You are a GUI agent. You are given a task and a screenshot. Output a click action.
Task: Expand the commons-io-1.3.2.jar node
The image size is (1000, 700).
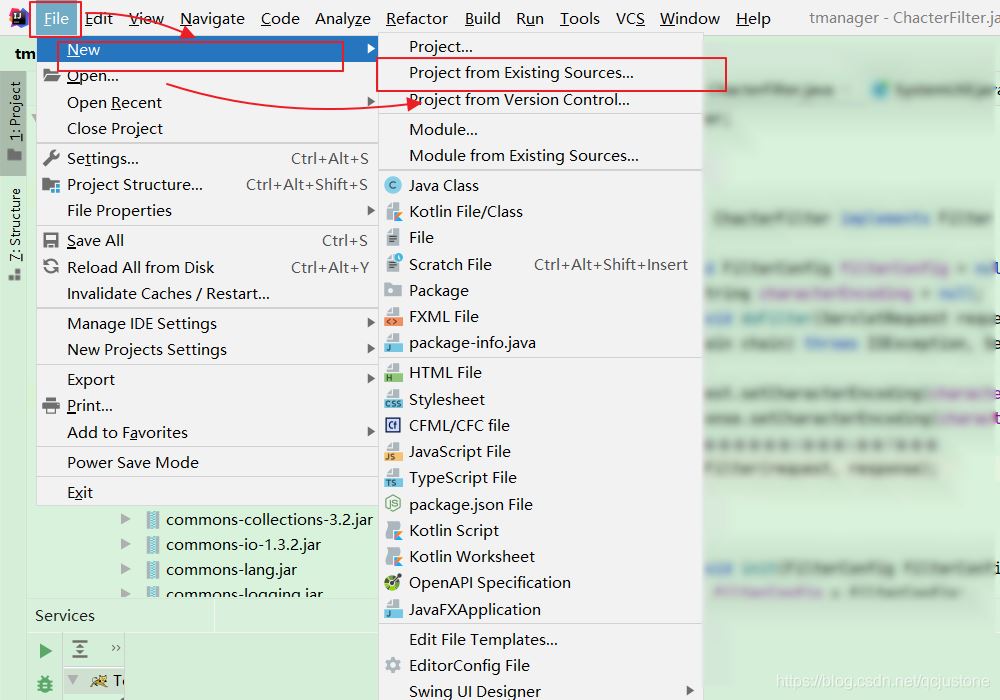(126, 544)
